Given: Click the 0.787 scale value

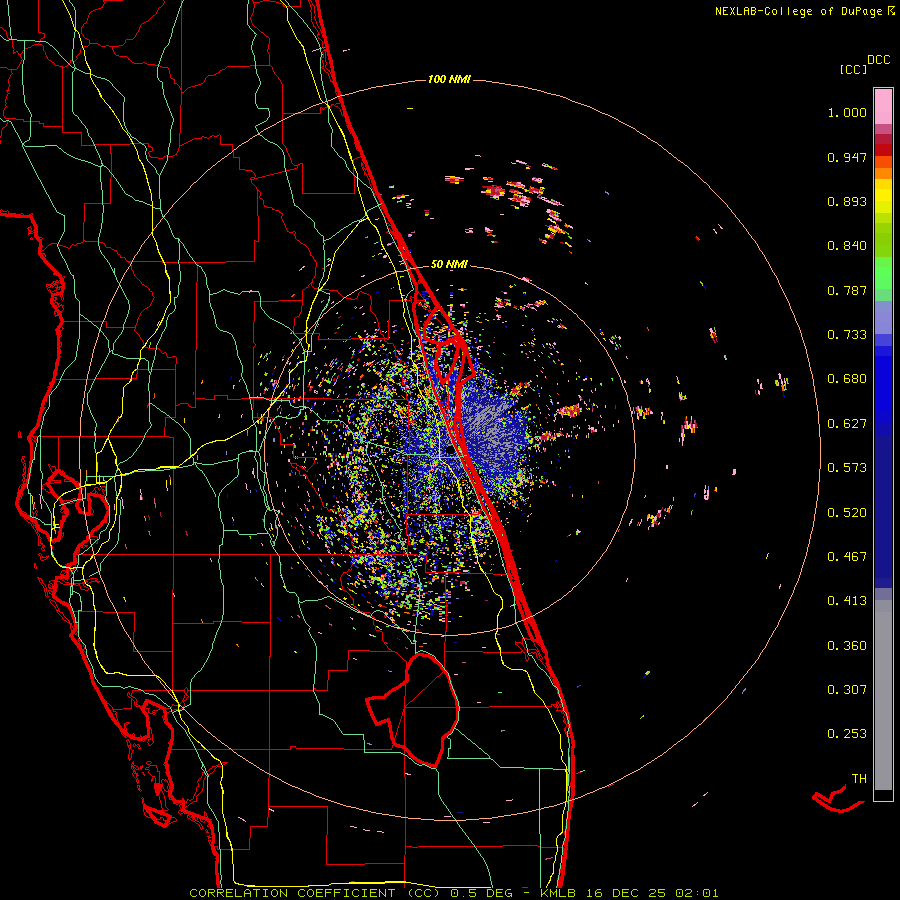Looking at the screenshot, I should tap(847, 290).
